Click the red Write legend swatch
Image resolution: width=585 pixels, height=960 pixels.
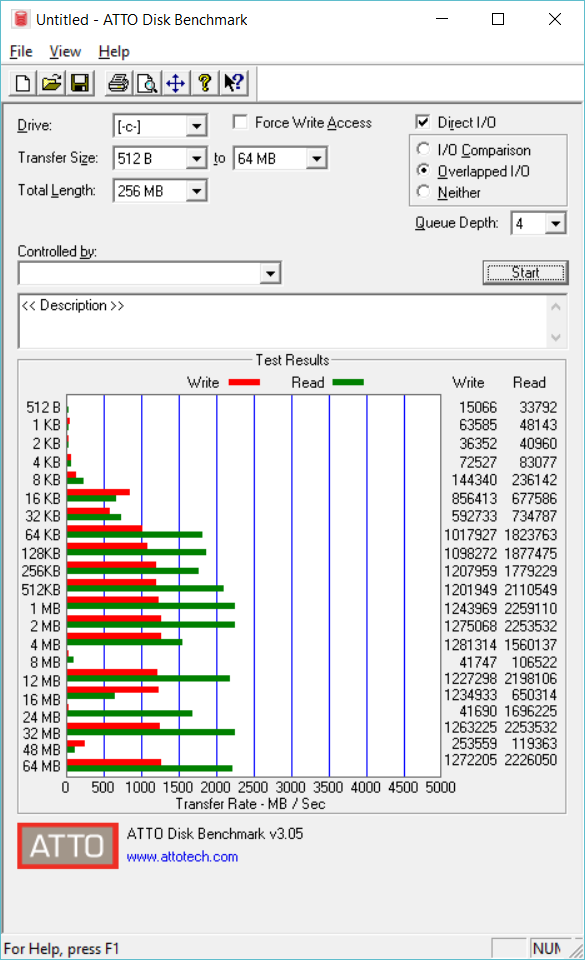click(x=244, y=383)
